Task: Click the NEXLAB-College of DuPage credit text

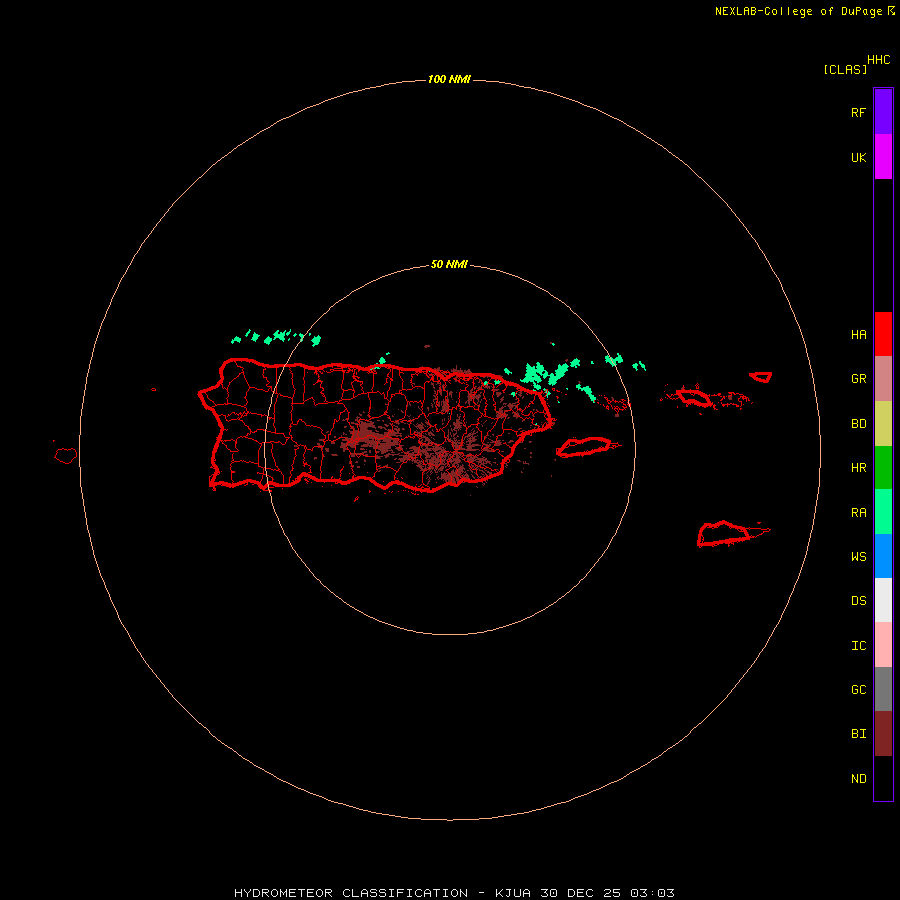Action: pos(798,11)
